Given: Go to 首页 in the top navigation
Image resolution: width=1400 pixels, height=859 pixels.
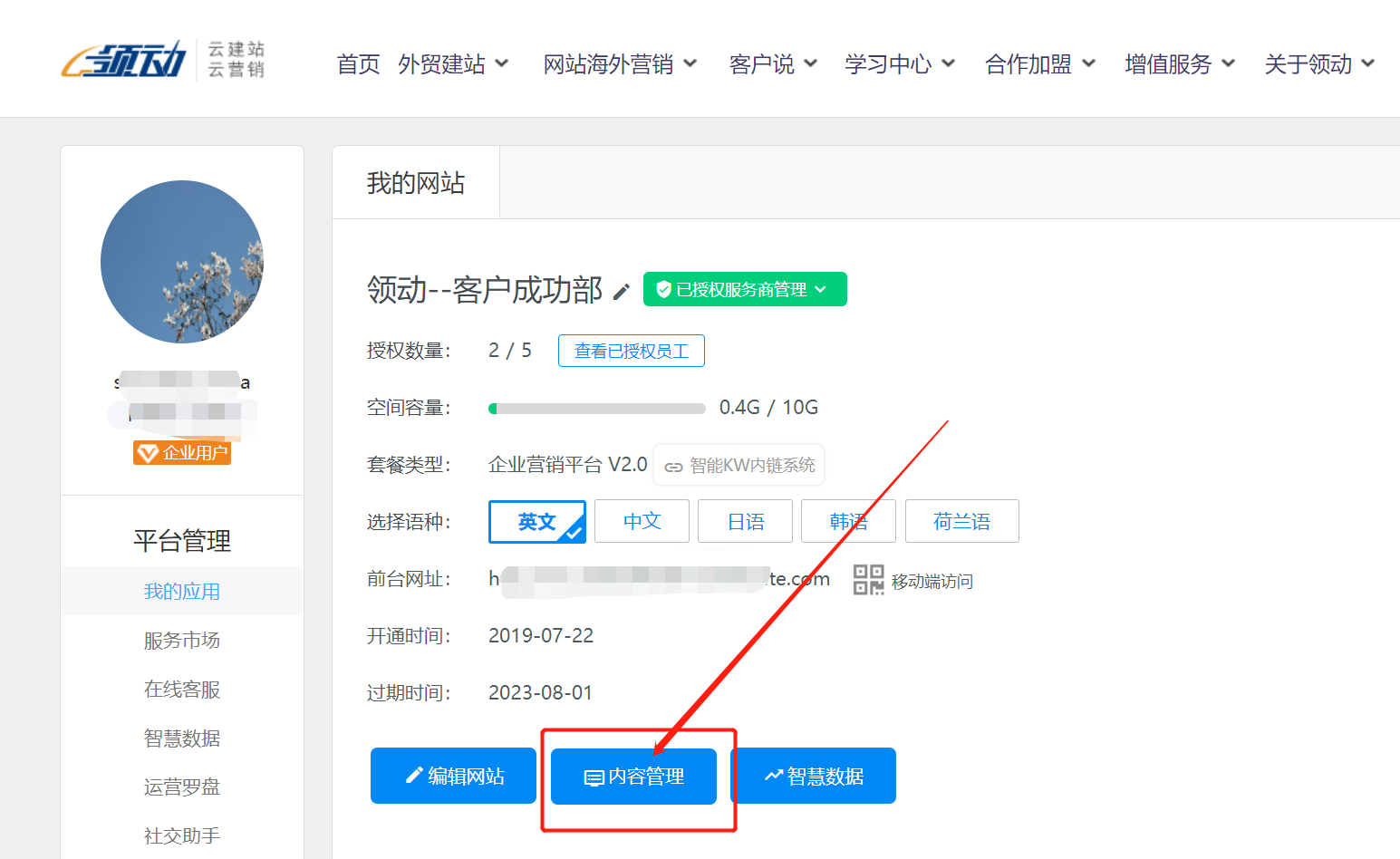Looking at the screenshot, I should pos(358,64).
